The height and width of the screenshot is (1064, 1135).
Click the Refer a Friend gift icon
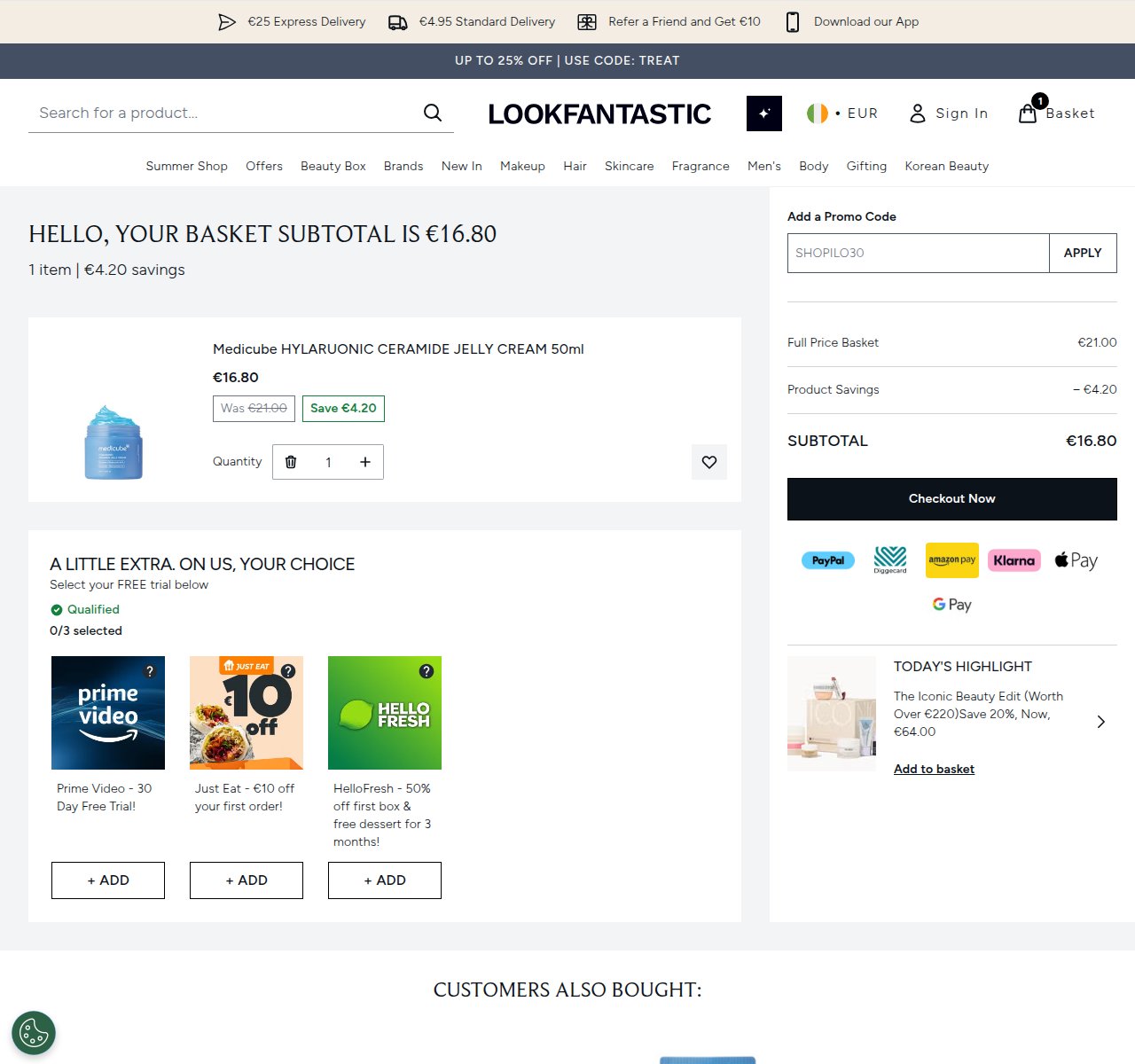[587, 22]
